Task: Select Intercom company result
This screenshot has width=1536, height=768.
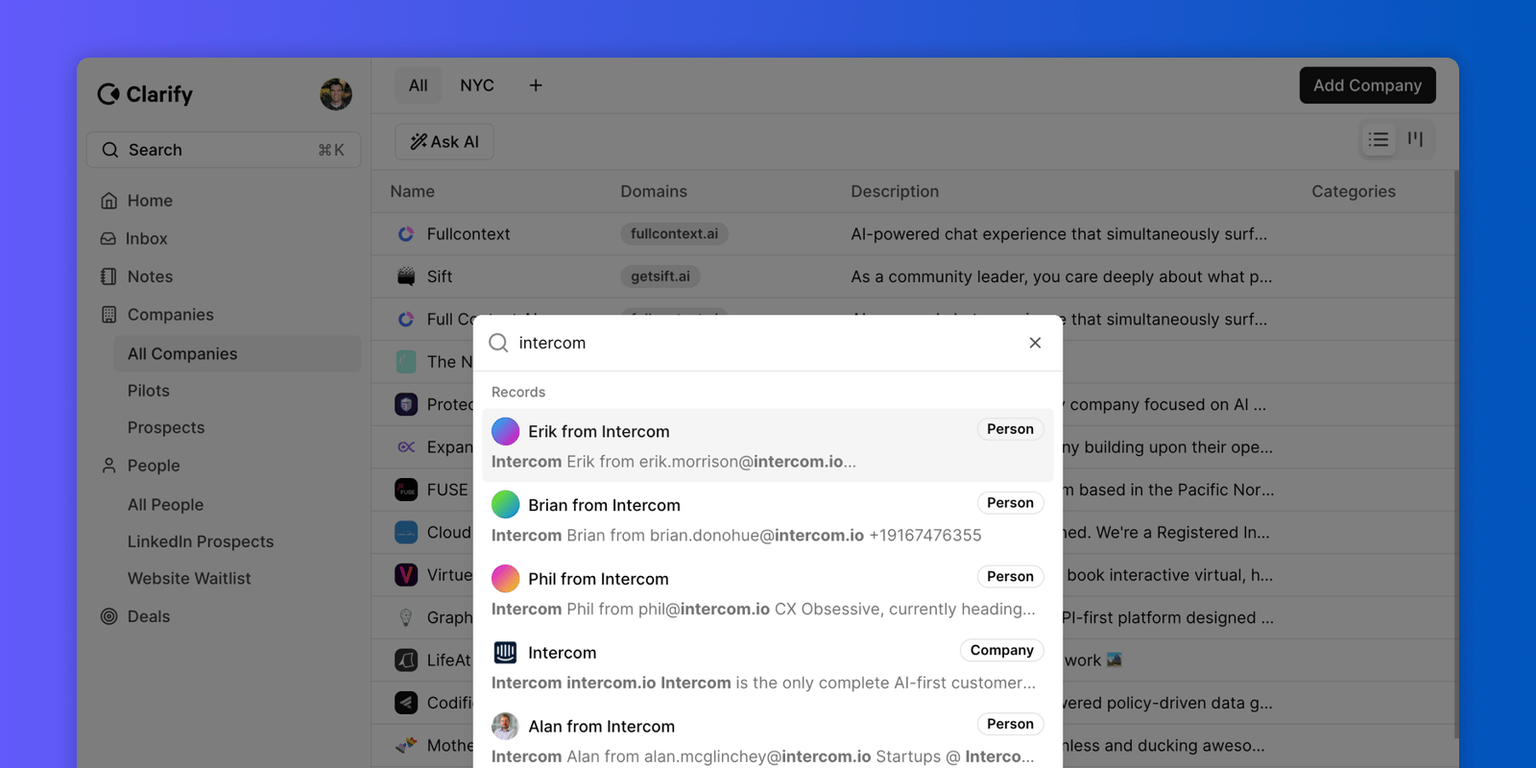Action: (768, 667)
